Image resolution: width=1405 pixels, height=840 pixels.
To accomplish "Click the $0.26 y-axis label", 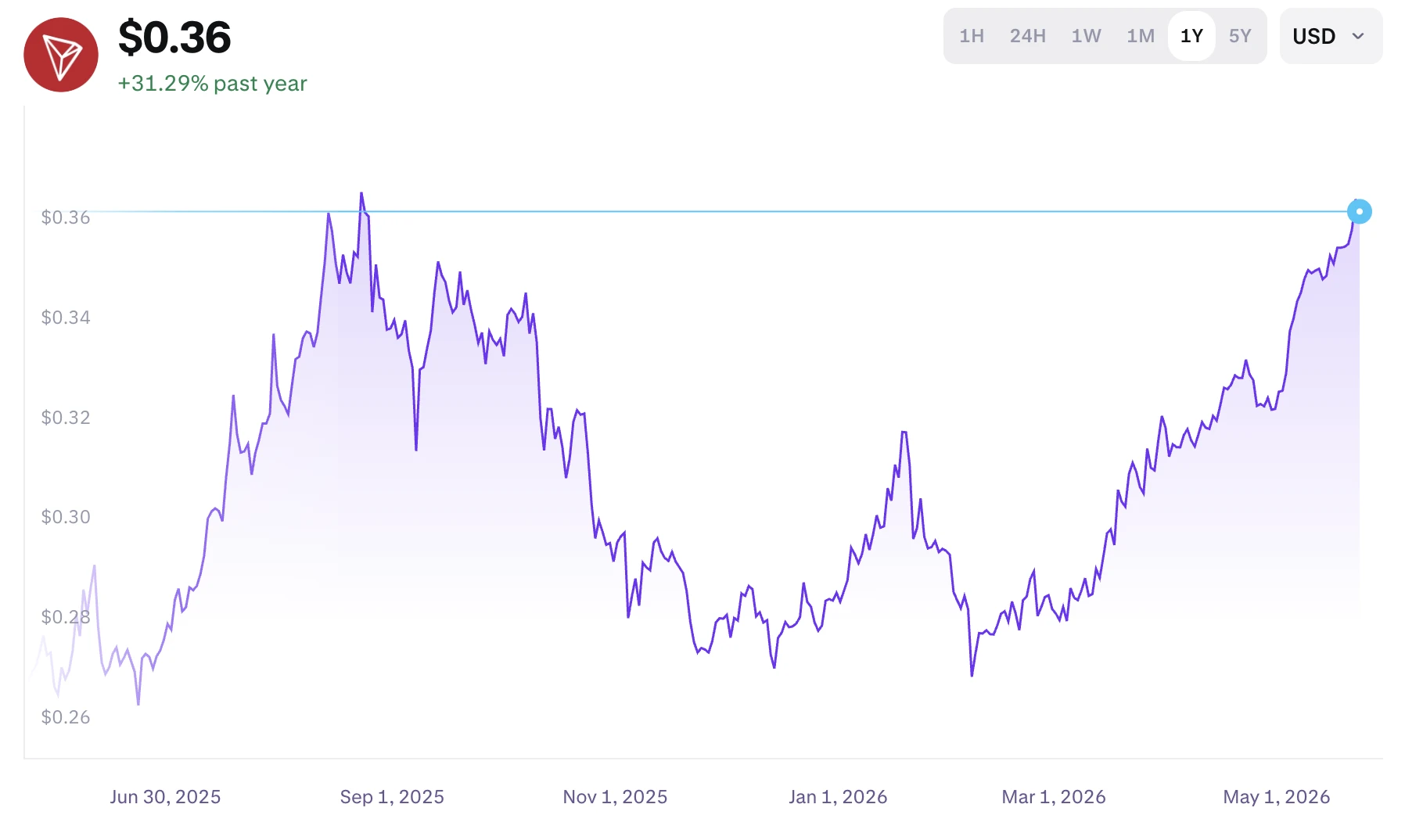I will pos(66,717).
